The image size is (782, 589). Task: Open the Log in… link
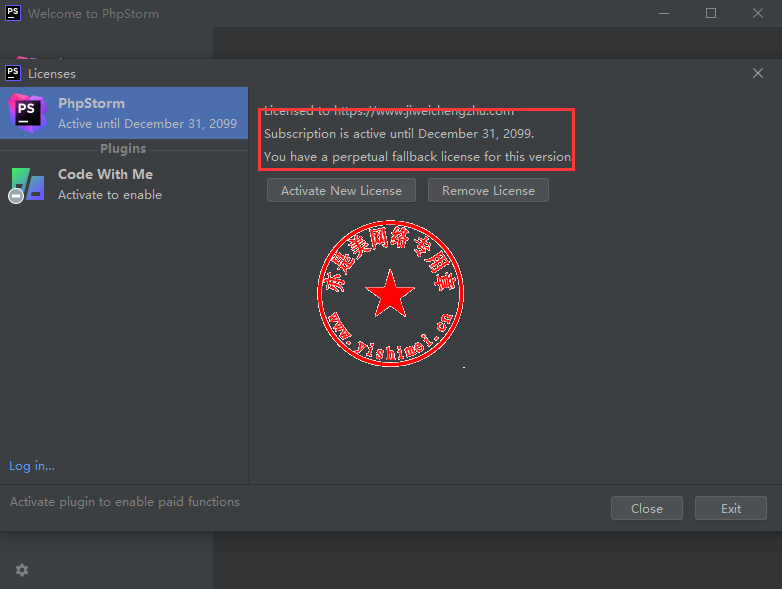tap(32, 466)
